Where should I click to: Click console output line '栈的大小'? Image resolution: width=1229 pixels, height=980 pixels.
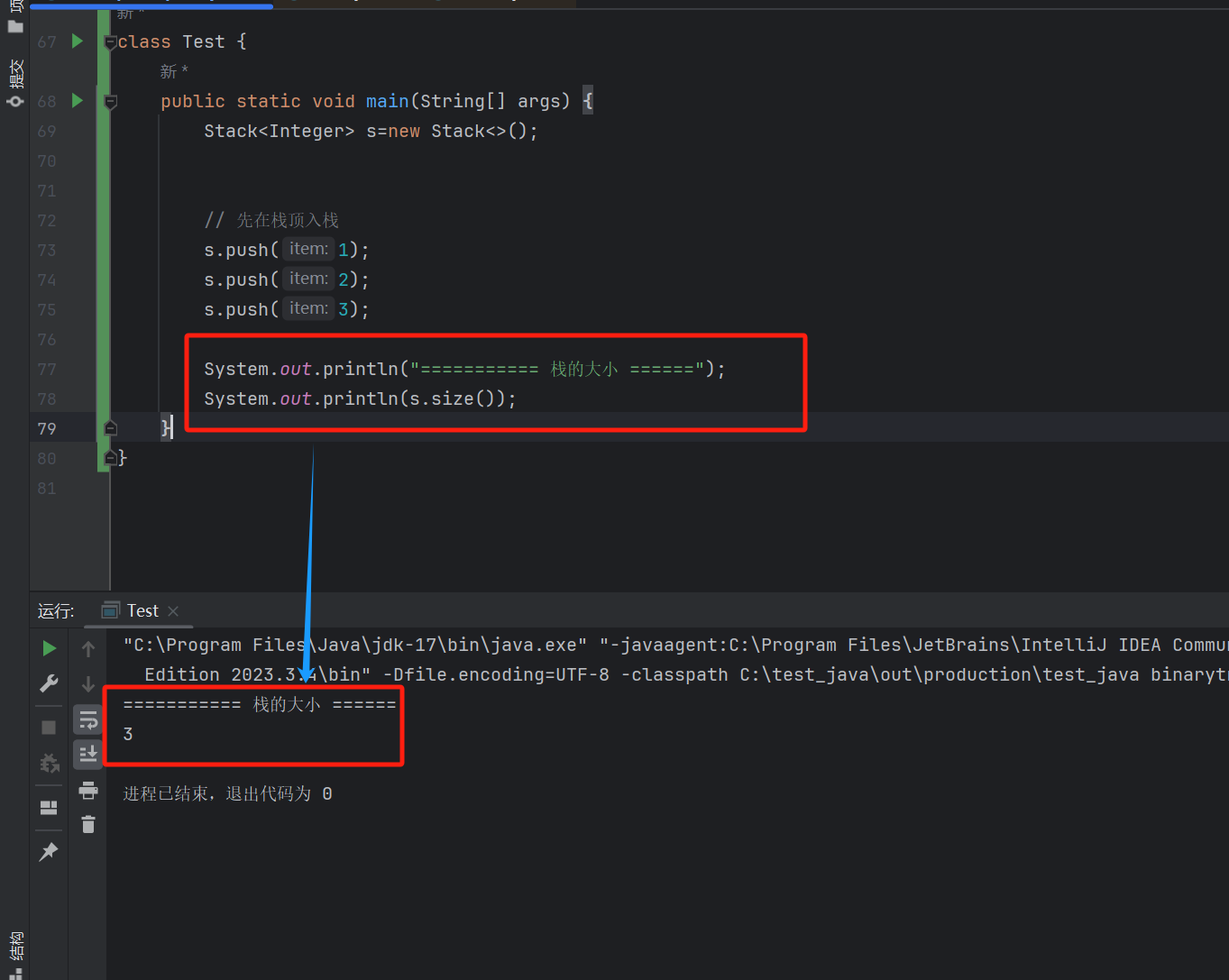click(260, 704)
